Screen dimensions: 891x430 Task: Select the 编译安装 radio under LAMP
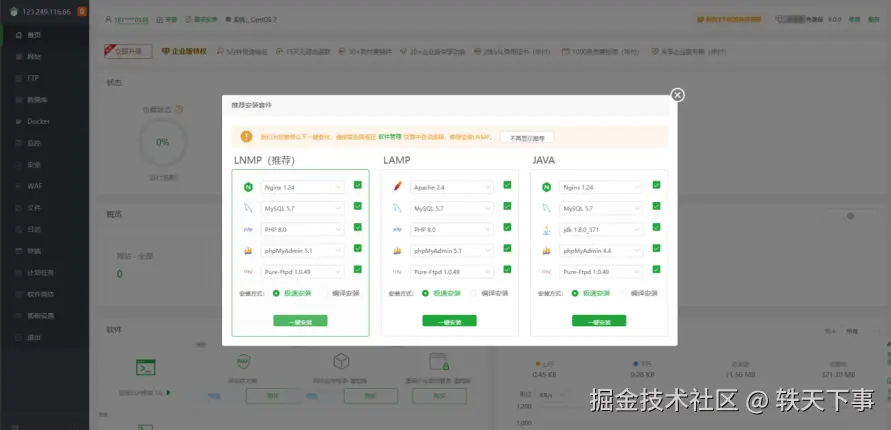[473, 293]
